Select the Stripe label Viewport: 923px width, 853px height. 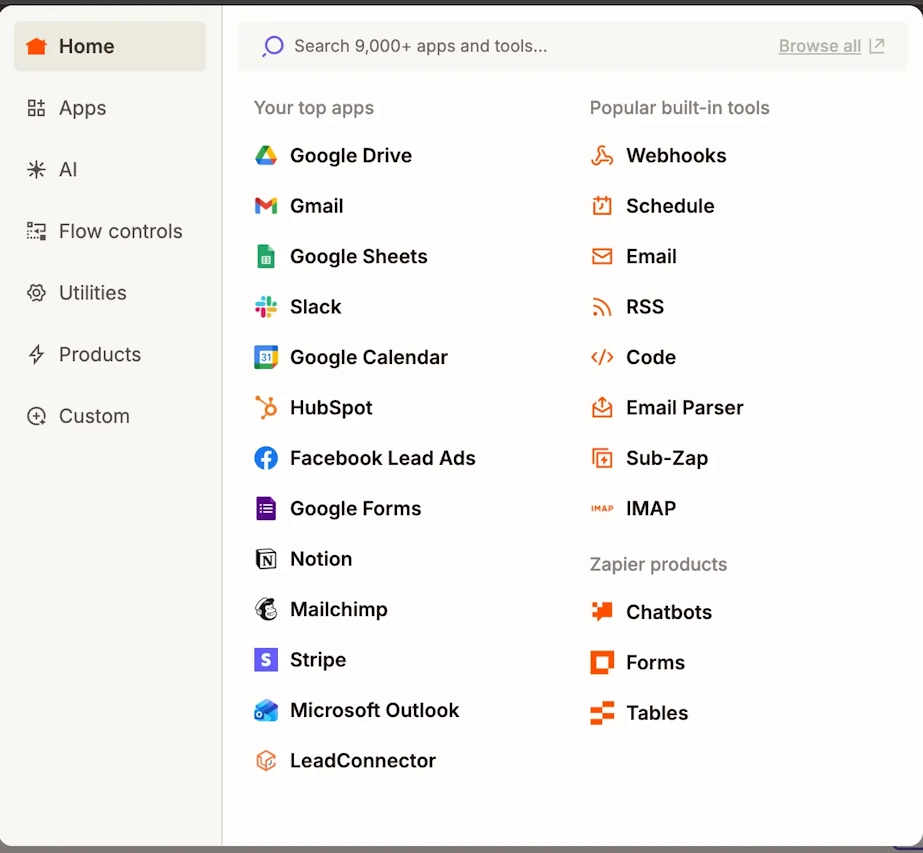click(x=318, y=660)
